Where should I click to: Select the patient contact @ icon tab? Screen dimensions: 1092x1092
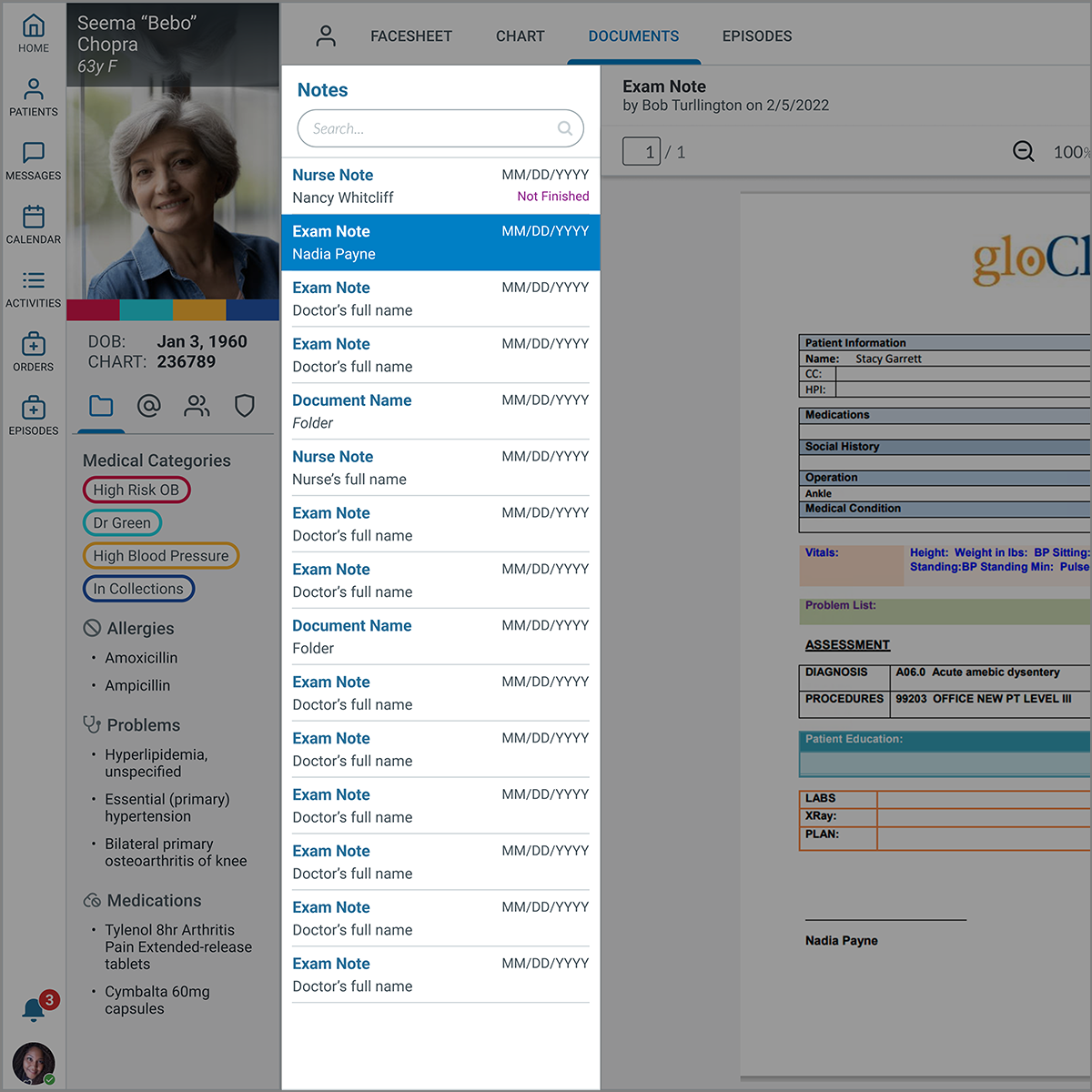point(148,406)
